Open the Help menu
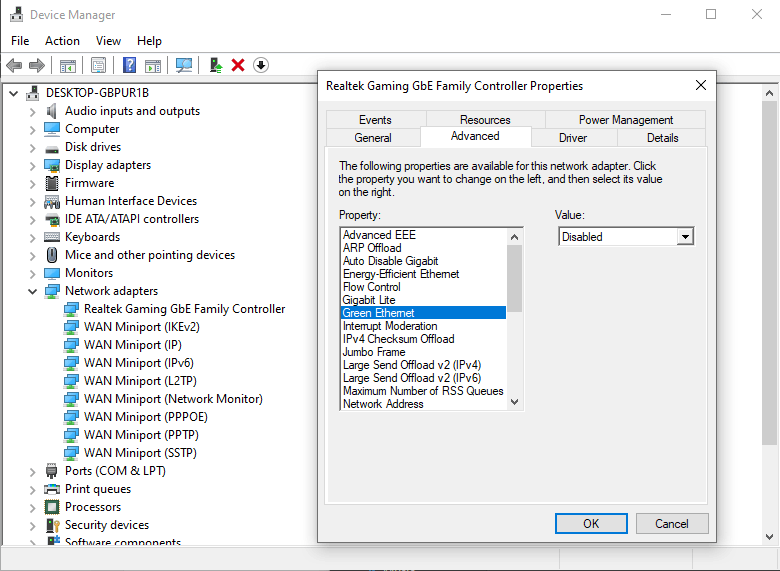780x571 pixels. (x=149, y=41)
